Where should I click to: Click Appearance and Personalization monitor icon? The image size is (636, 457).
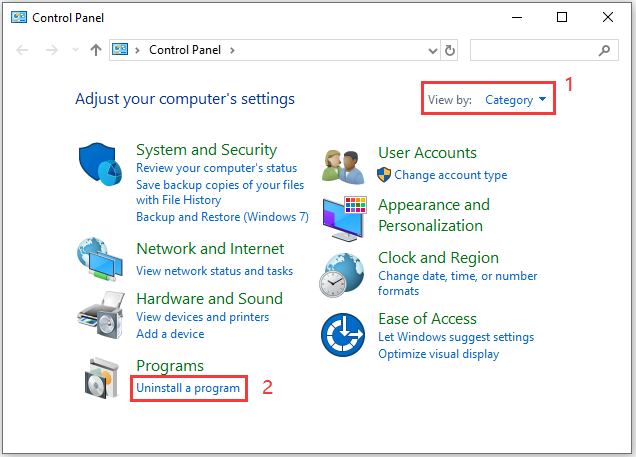(x=344, y=219)
